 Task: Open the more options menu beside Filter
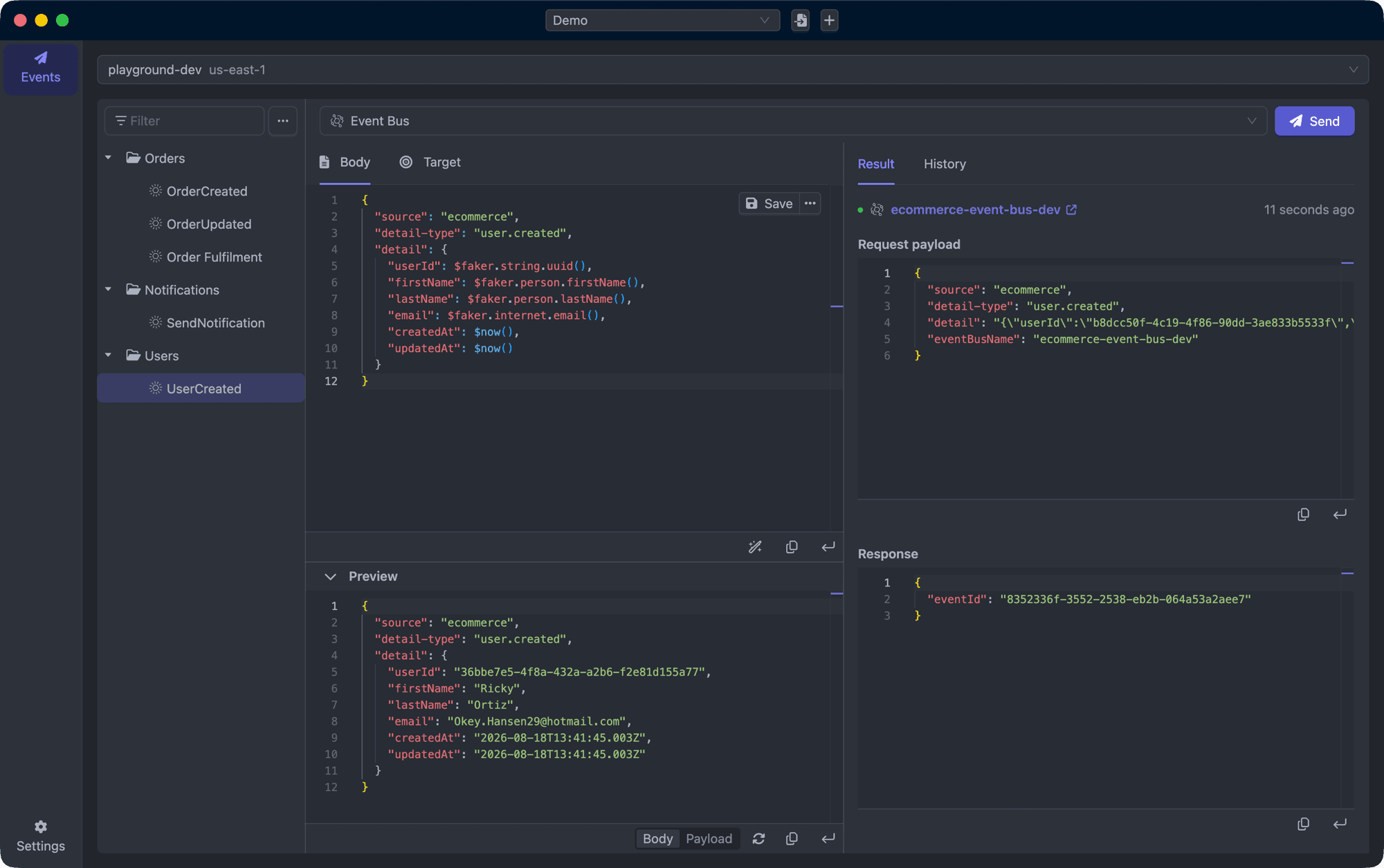282,121
